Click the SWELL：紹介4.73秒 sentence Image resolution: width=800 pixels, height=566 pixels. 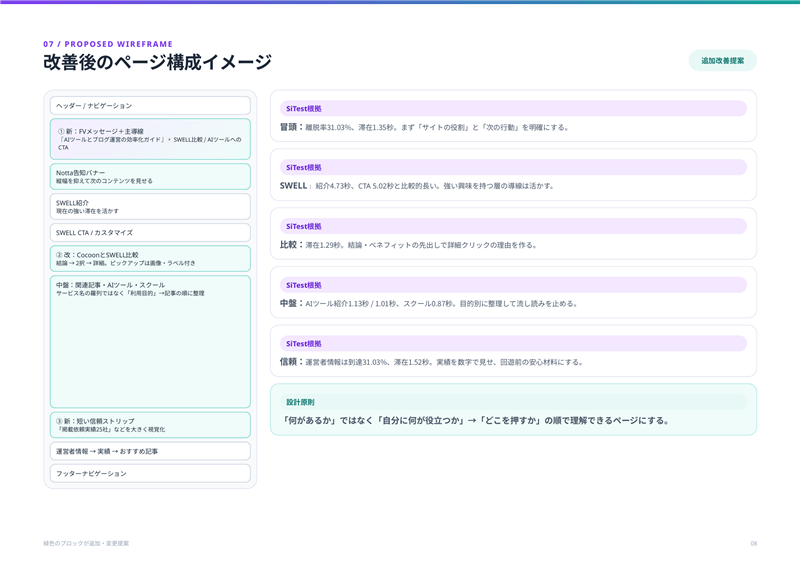417,186
